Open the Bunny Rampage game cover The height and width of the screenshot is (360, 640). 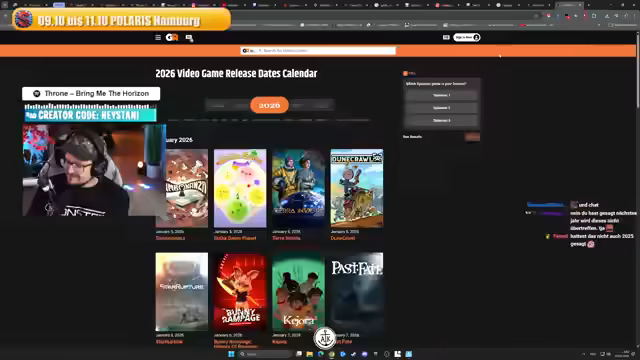click(x=240, y=292)
